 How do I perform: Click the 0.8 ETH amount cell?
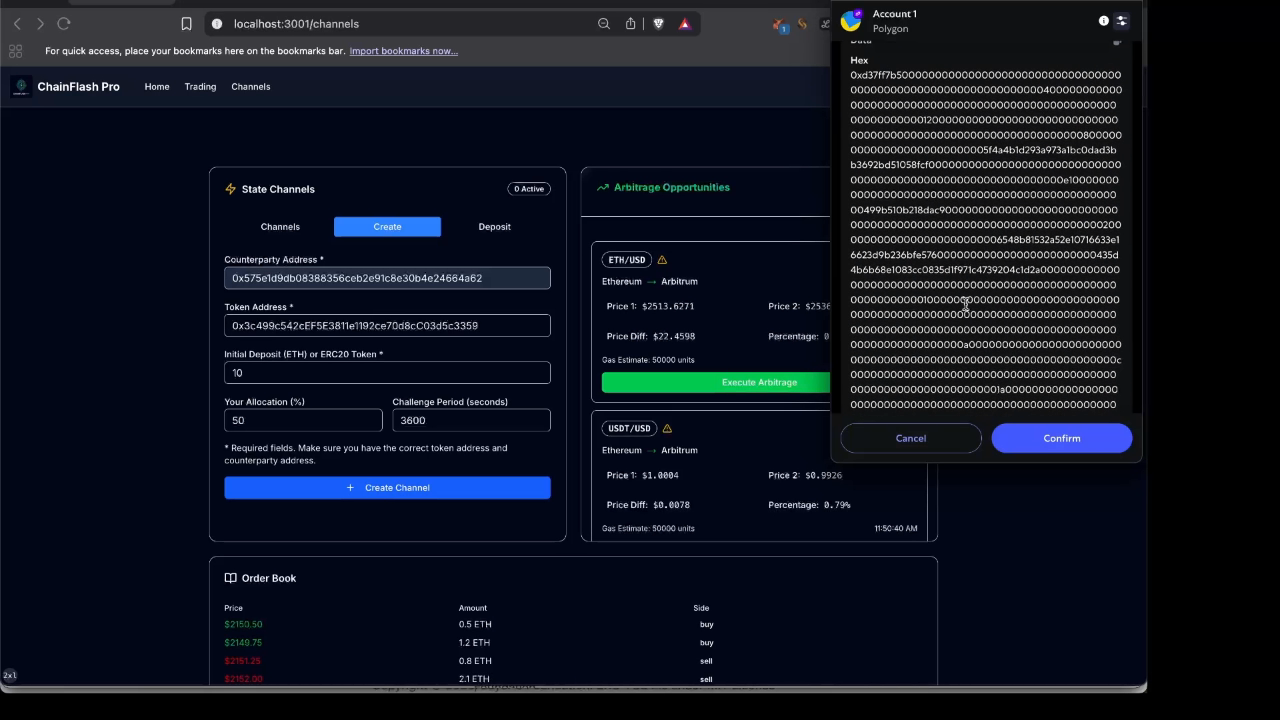pyautogui.click(x=475, y=661)
